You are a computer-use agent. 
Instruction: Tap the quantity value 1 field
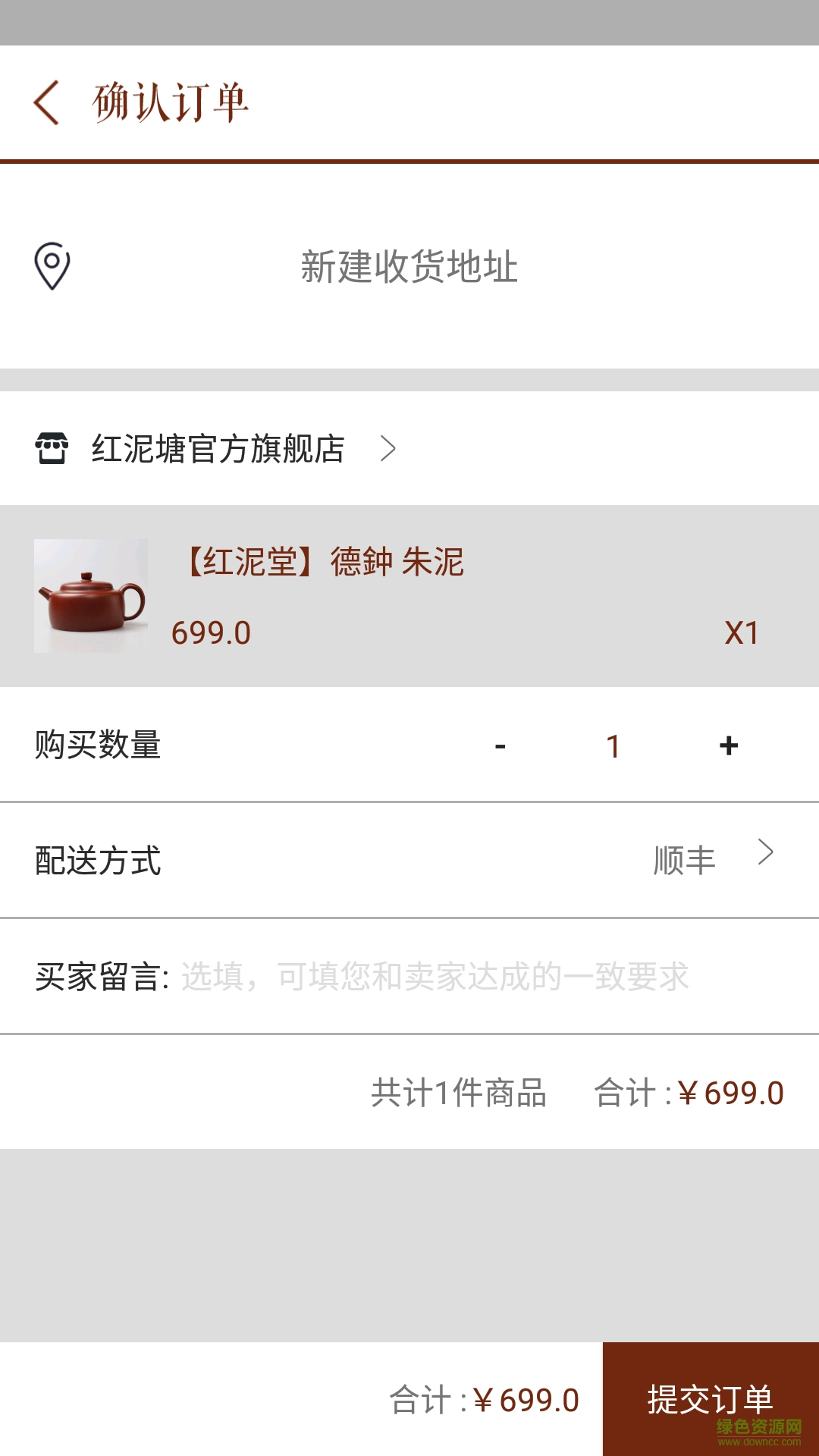tap(613, 746)
